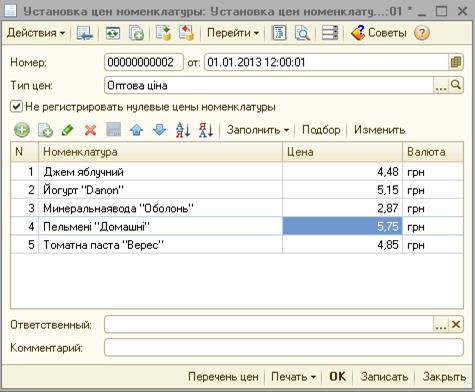Click the Подбор button
Viewport: 475px width, 392px height.
pos(321,130)
